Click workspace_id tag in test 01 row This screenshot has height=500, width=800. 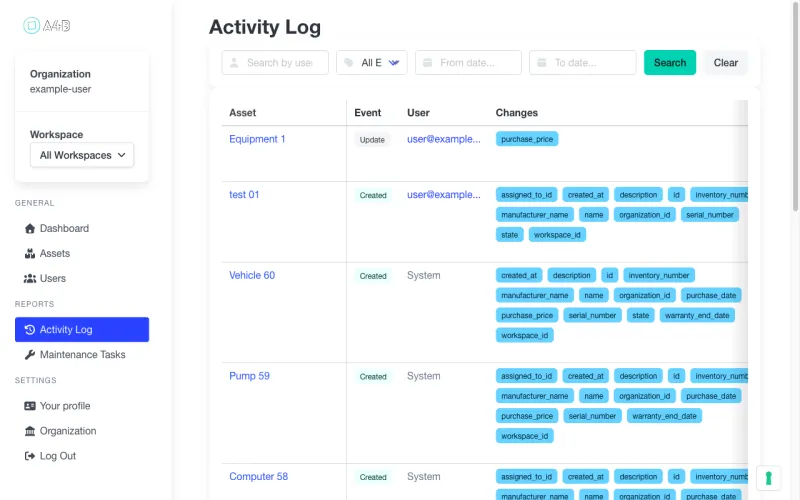[557, 235]
